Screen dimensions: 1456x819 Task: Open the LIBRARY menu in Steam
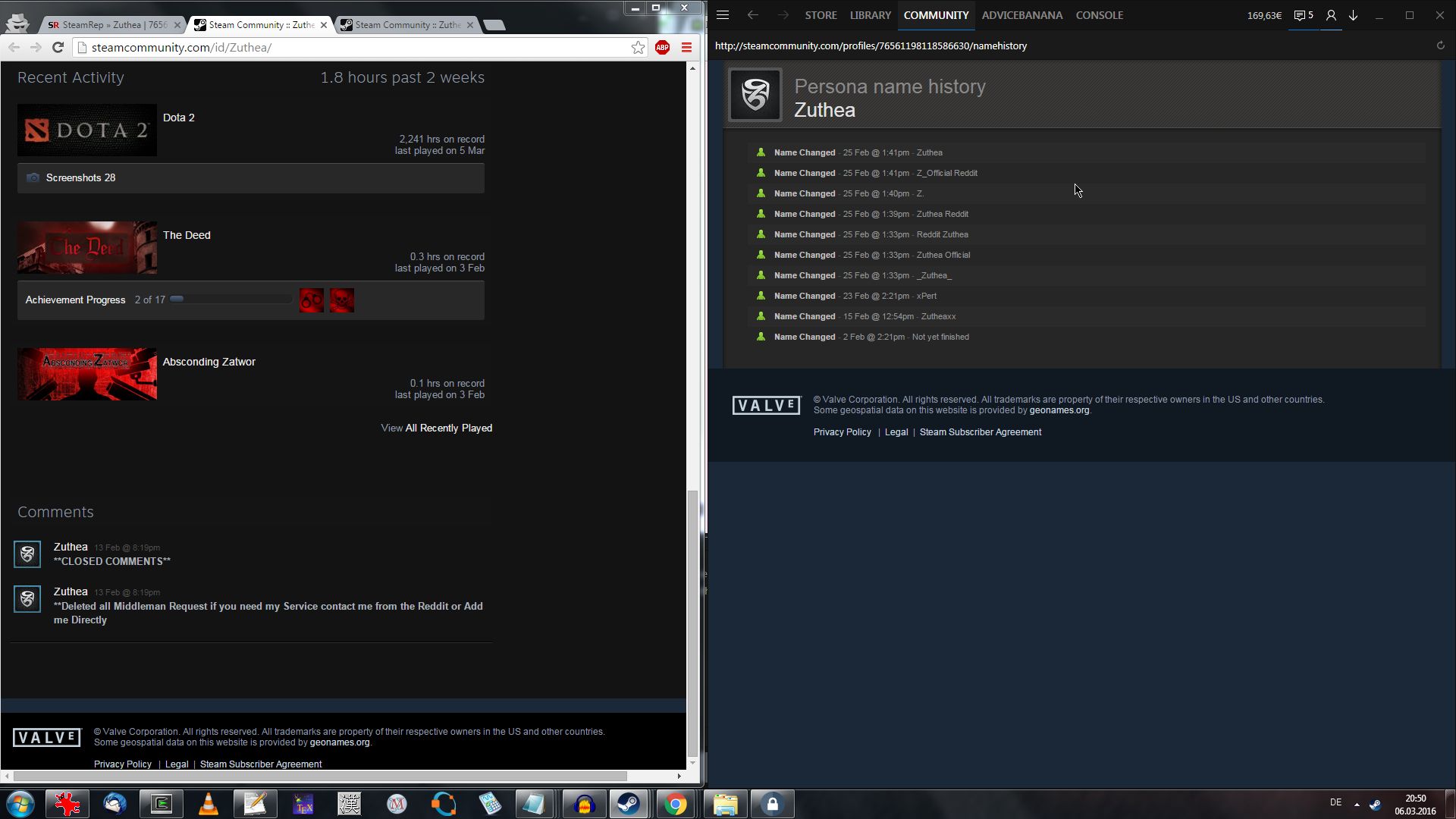pos(870,15)
